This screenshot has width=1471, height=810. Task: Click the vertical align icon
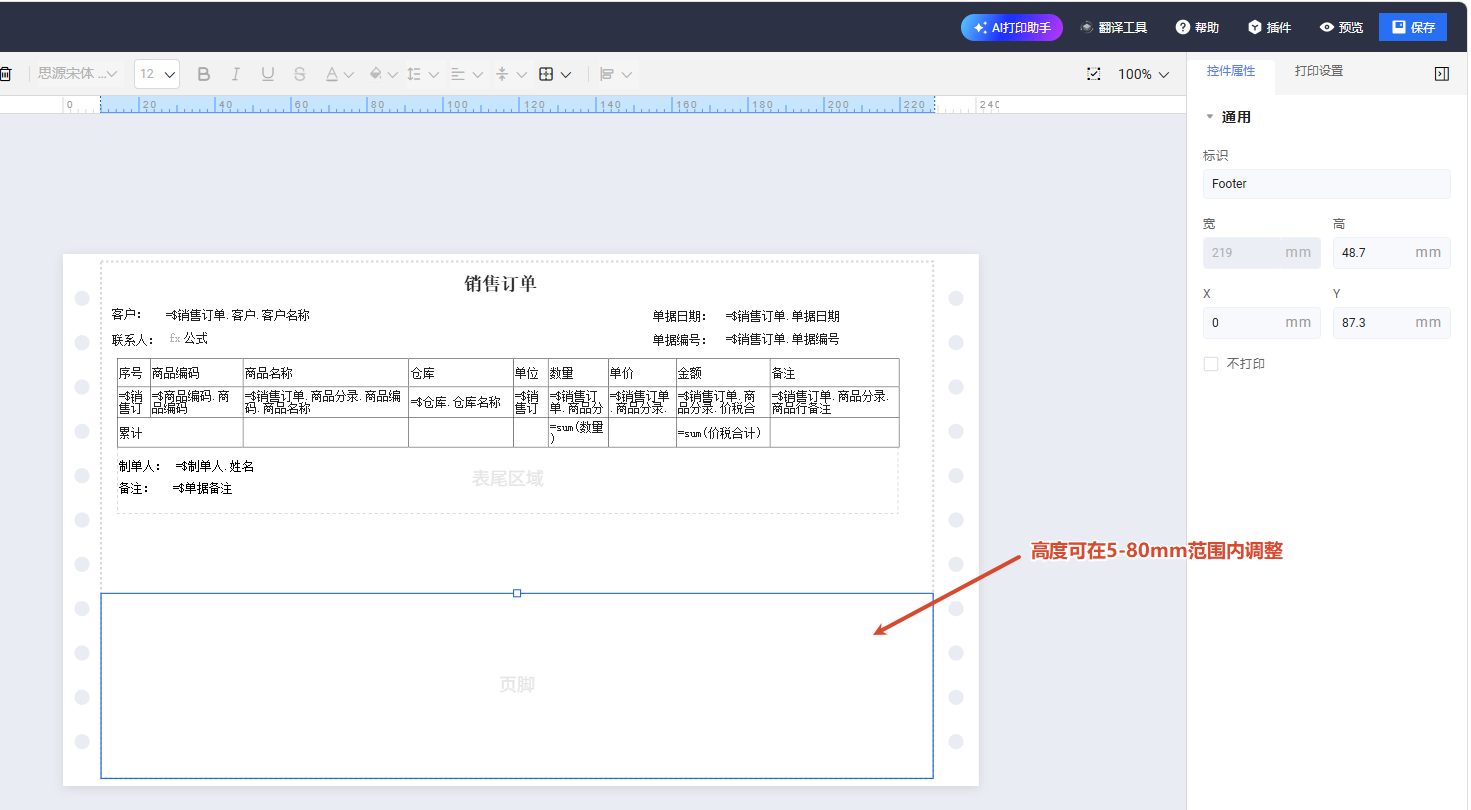[x=502, y=74]
